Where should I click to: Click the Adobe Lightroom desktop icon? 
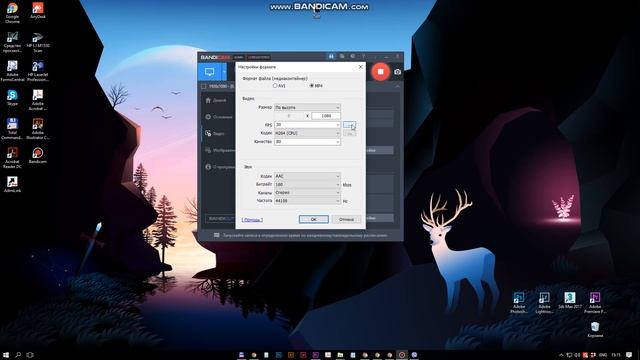click(x=544, y=302)
